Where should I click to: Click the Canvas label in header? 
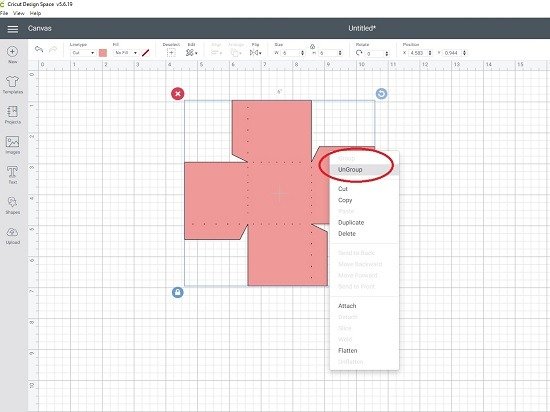pos(40,28)
